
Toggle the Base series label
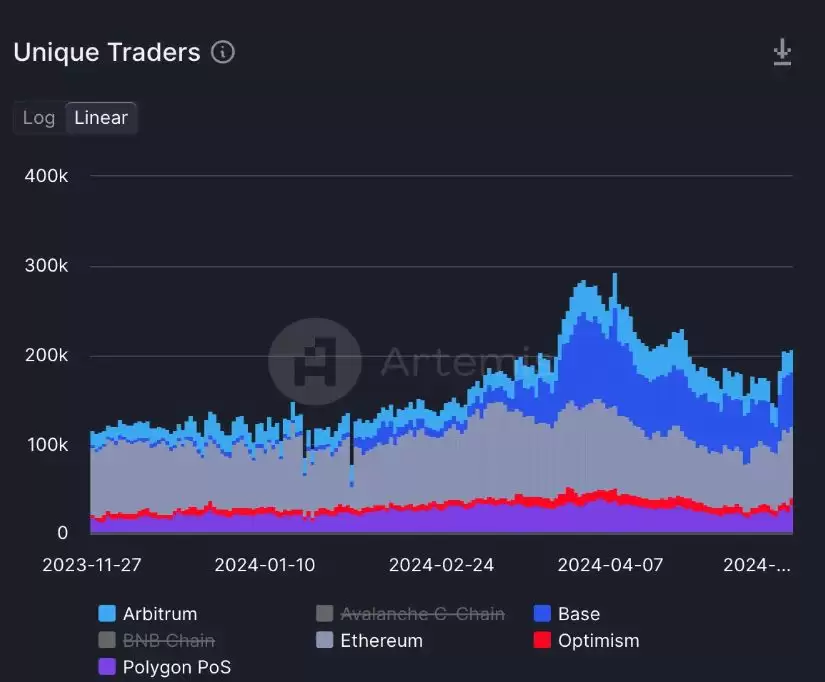click(x=579, y=614)
